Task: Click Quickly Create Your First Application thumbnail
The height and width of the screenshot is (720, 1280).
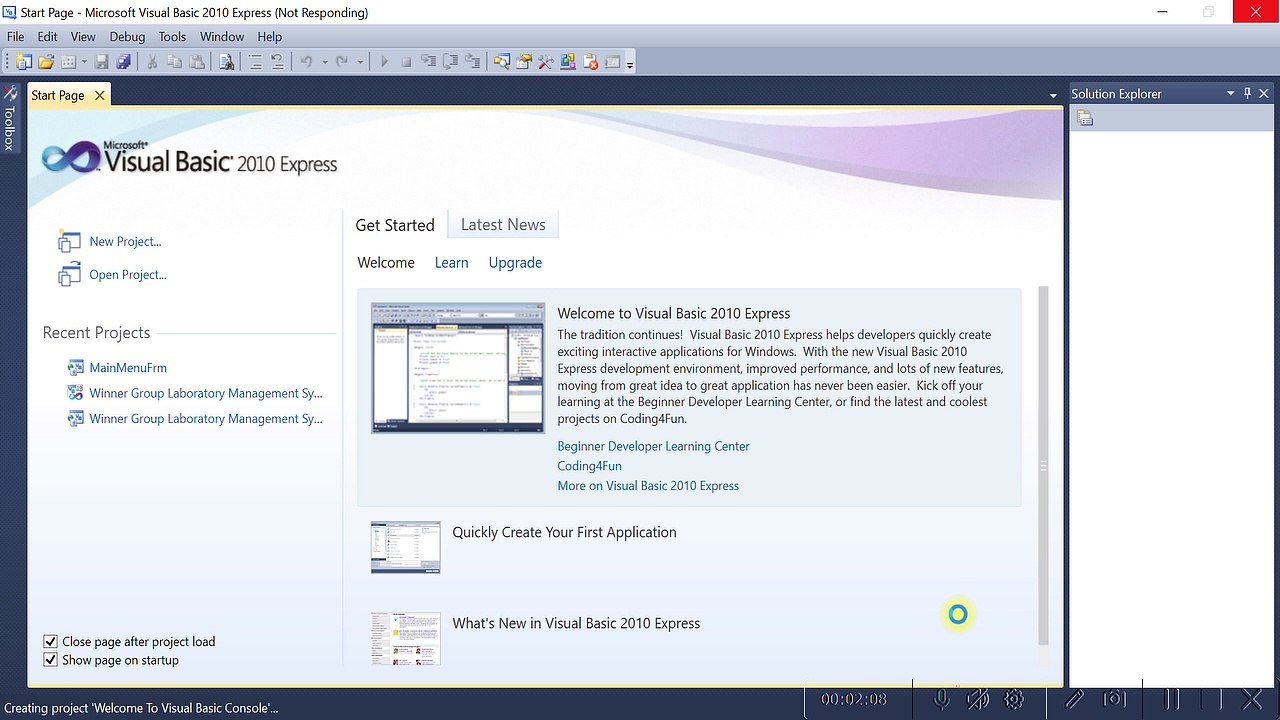Action: [x=405, y=547]
